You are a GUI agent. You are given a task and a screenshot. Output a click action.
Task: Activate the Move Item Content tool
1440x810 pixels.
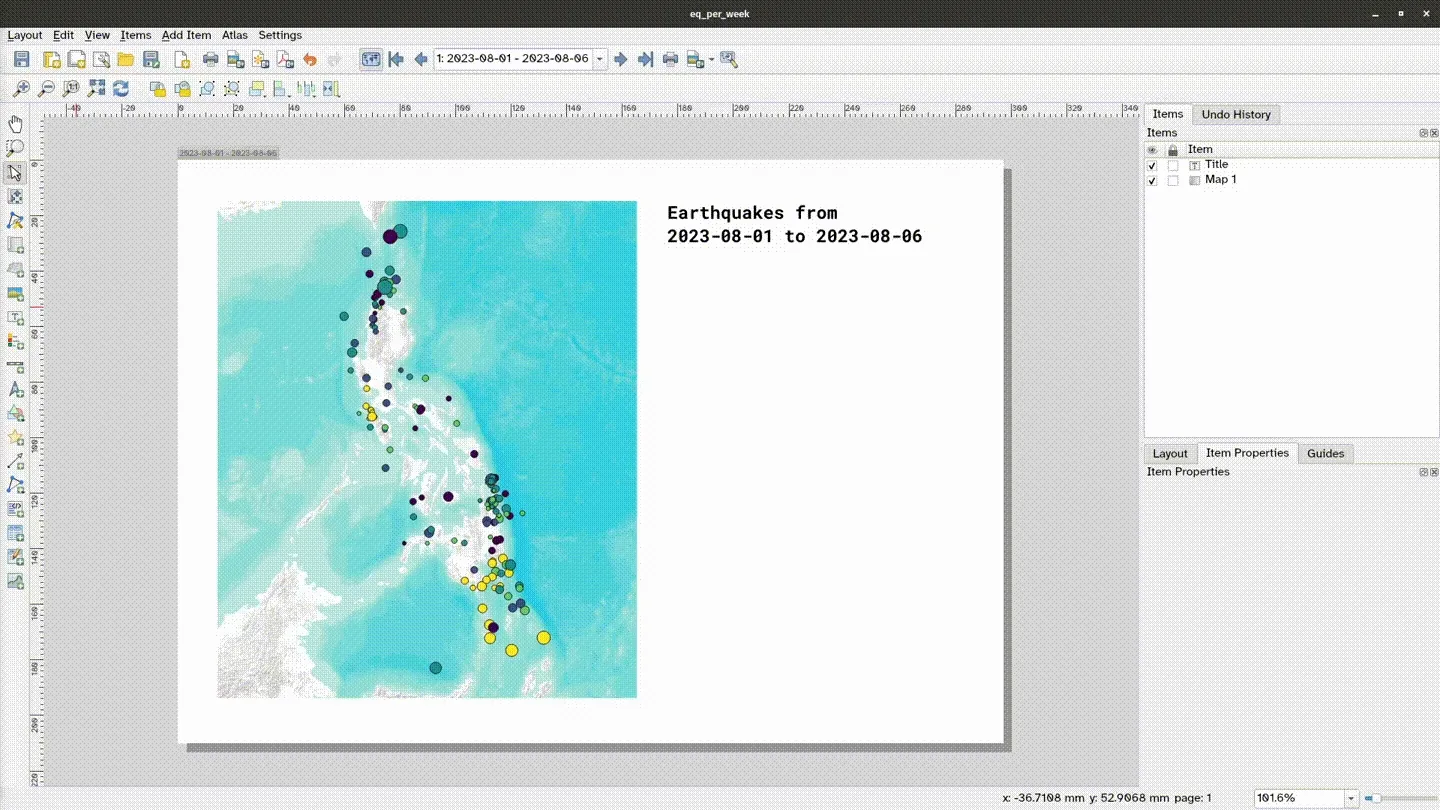pyautogui.click(x=15, y=196)
